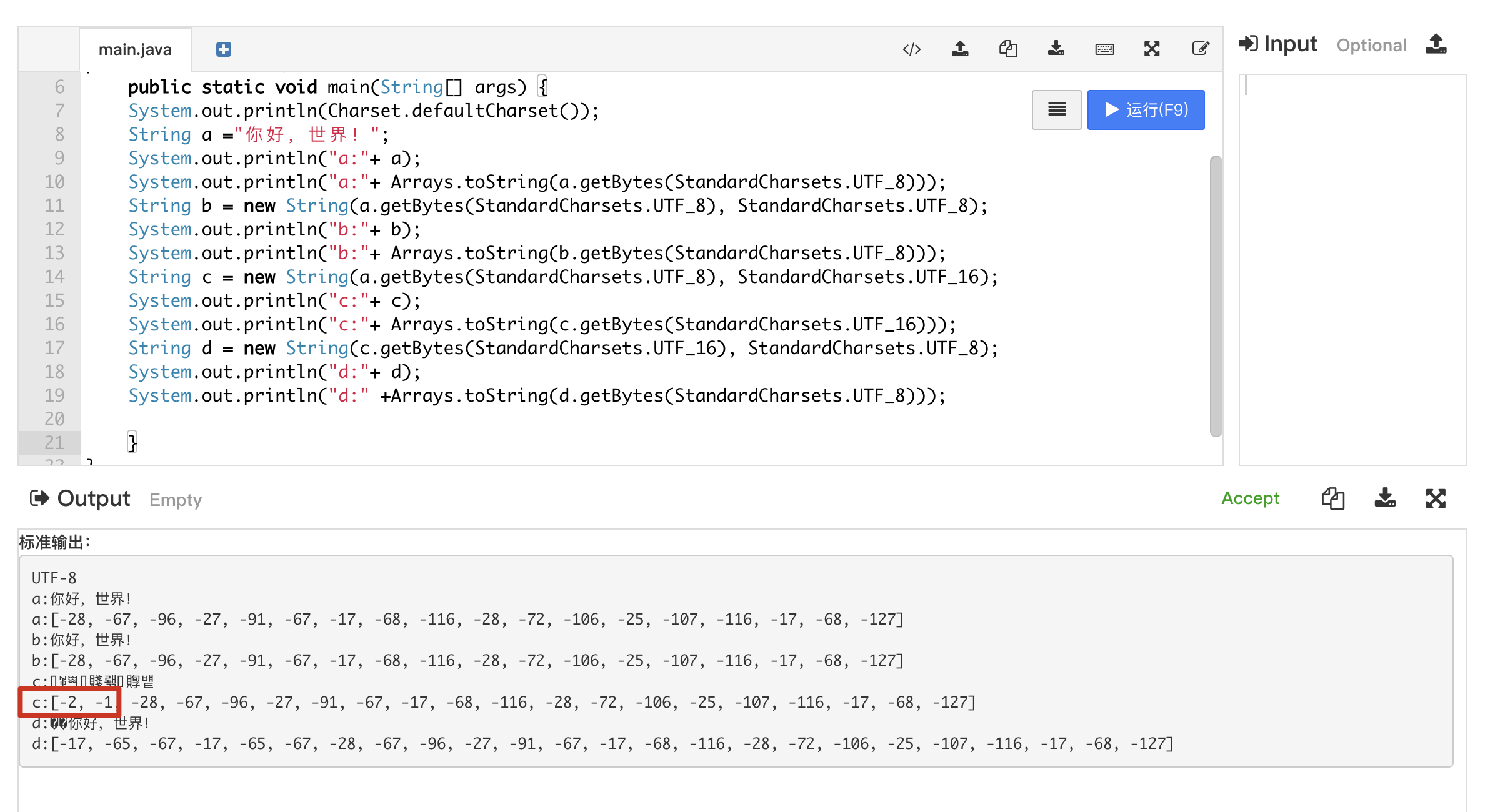
Task: Run the code with 运行(F9) button
Action: coord(1146,110)
